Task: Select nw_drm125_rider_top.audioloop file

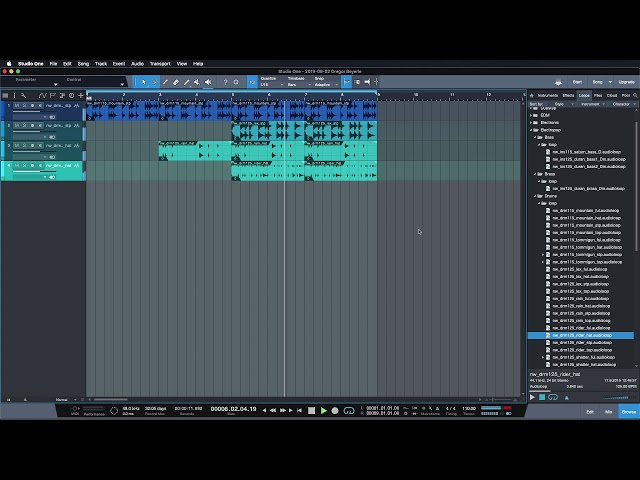Action: tap(582, 350)
